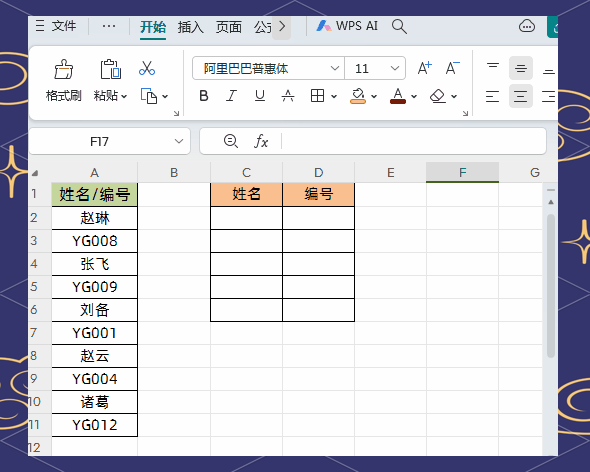
Task: Select the 格式刷 format painter
Action: (x=64, y=80)
